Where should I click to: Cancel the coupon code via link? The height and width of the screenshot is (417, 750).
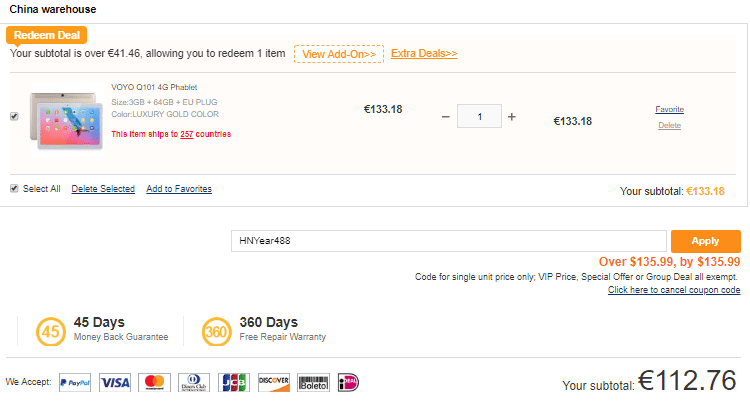tap(674, 290)
